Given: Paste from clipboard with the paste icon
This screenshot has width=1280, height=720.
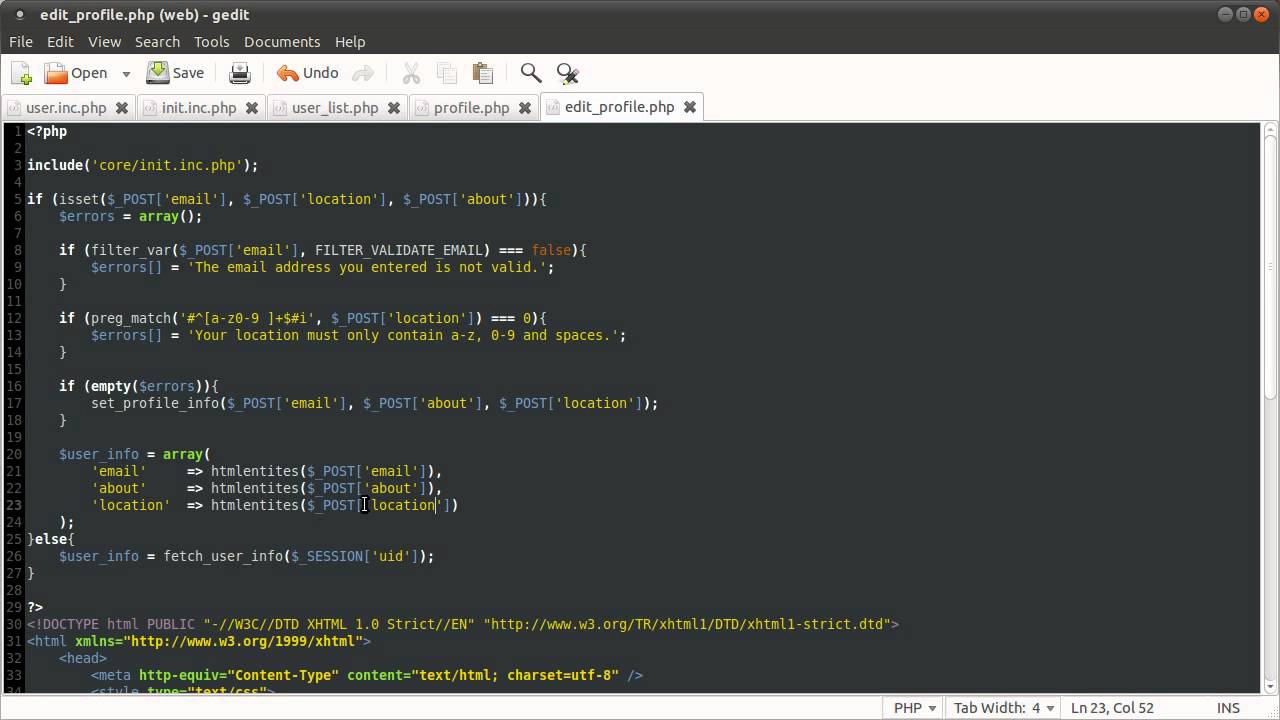Looking at the screenshot, I should coord(483,73).
